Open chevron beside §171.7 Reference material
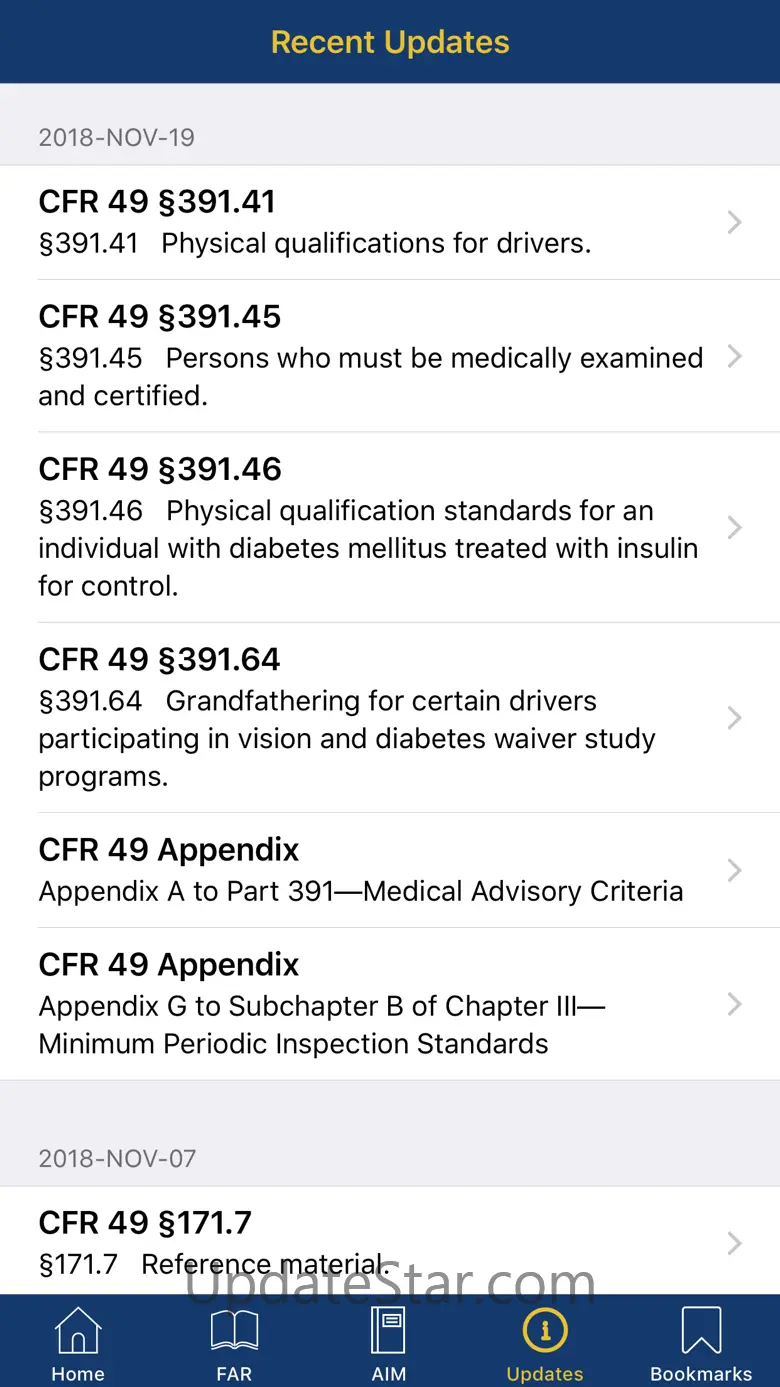Screen dimensions: 780x1387 click(x=735, y=1243)
